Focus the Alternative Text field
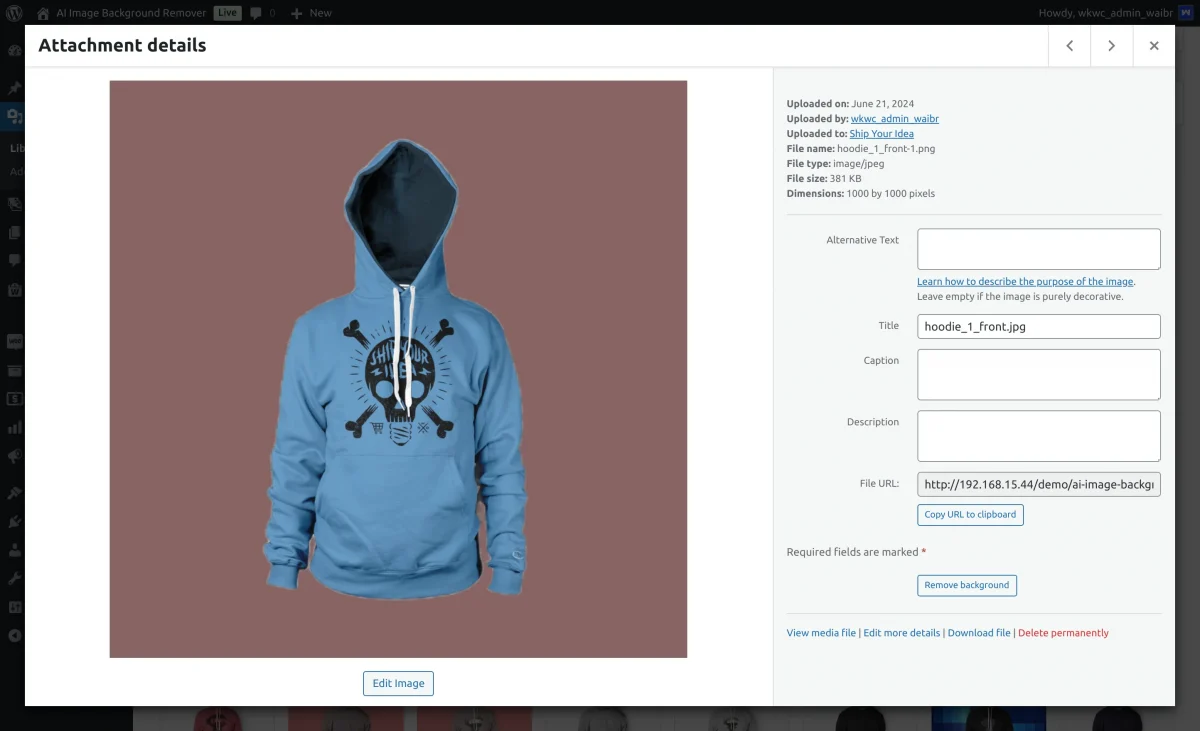 point(1039,249)
